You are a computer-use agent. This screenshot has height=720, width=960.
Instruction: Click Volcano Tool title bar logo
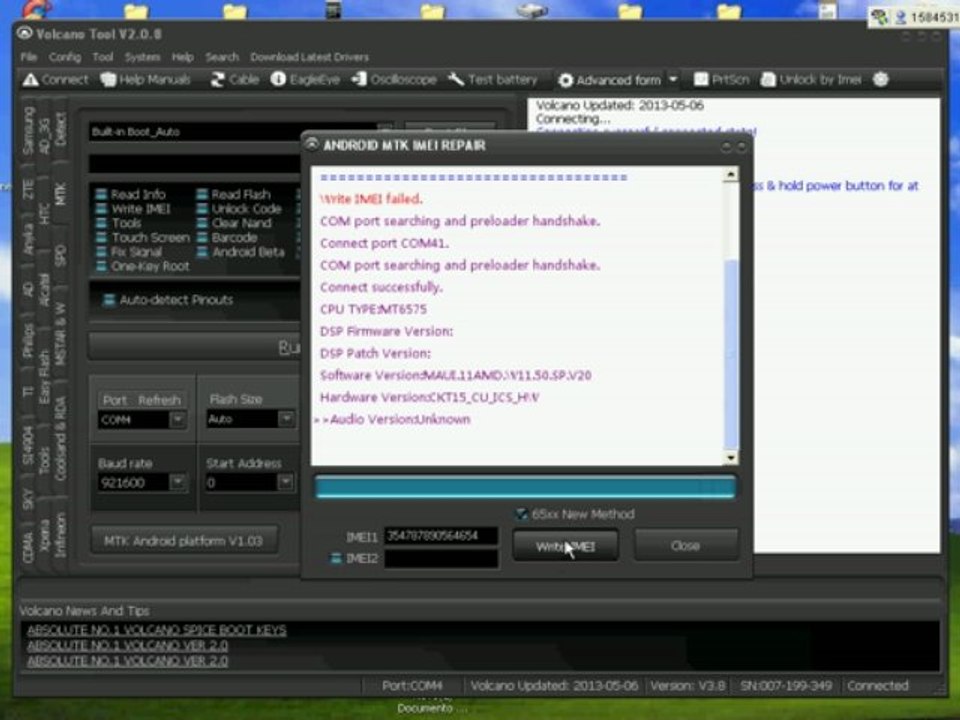pos(24,33)
